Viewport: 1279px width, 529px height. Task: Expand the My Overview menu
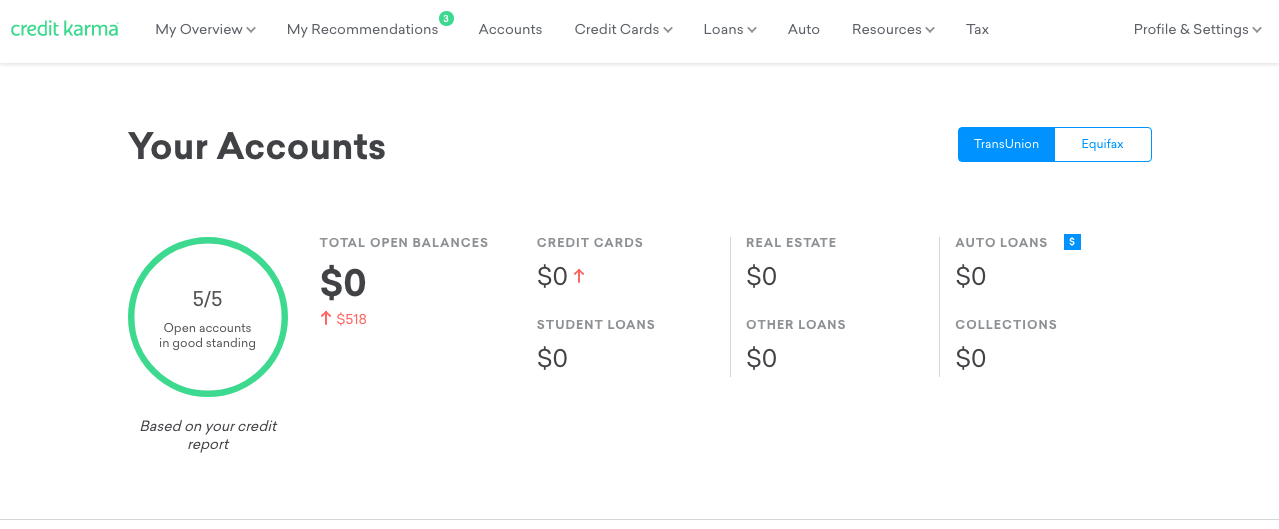(205, 30)
